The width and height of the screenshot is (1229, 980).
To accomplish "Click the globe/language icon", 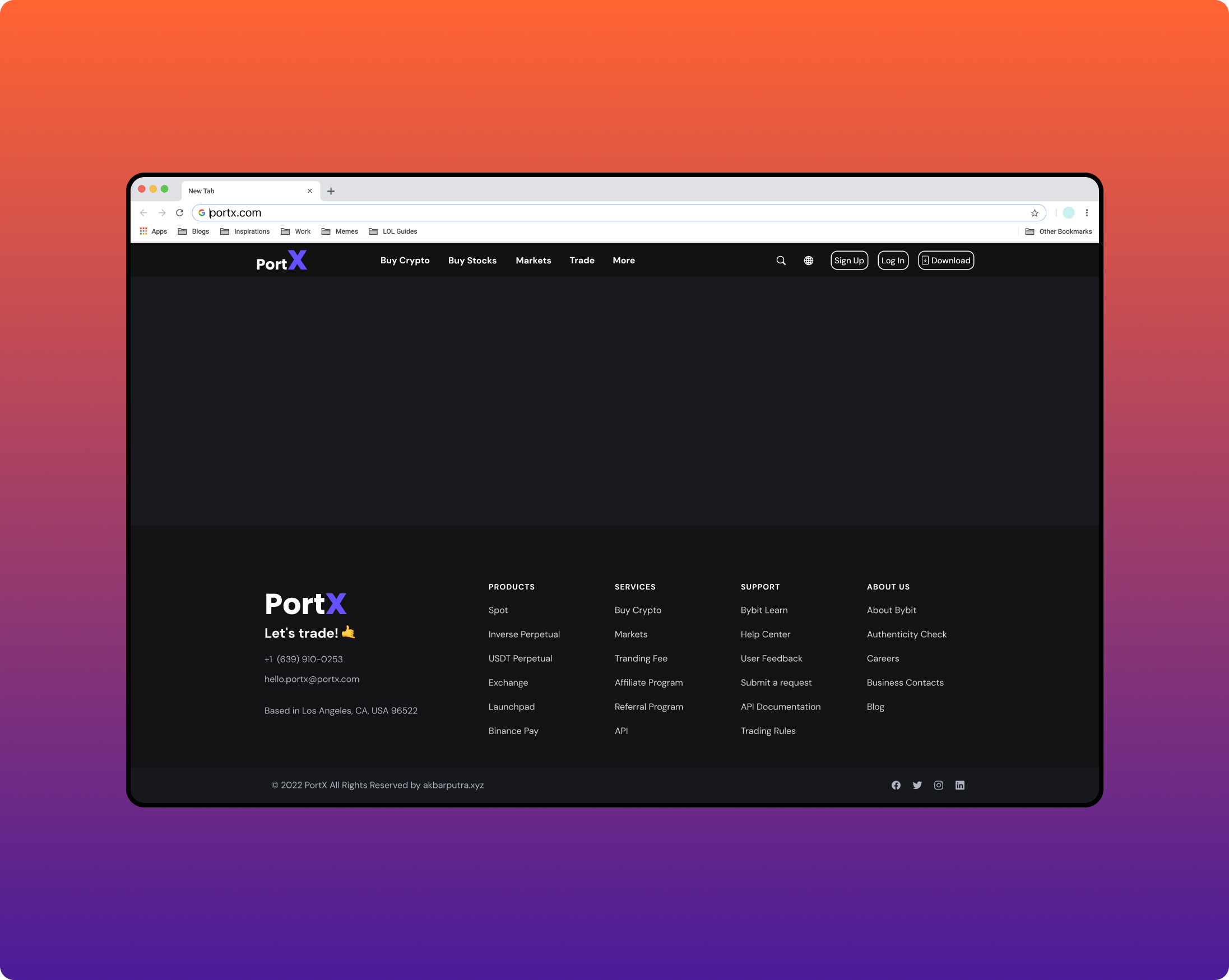I will click(809, 260).
